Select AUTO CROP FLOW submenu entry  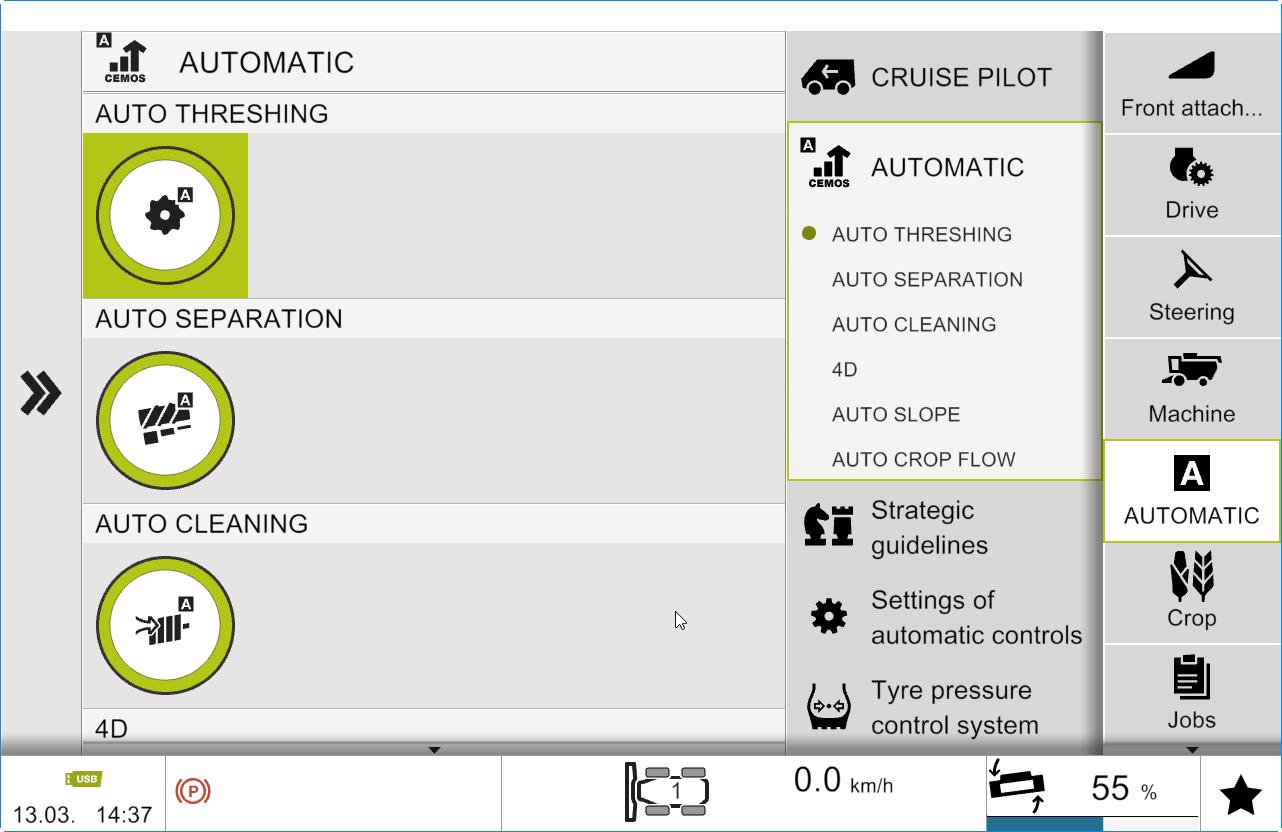923,460
